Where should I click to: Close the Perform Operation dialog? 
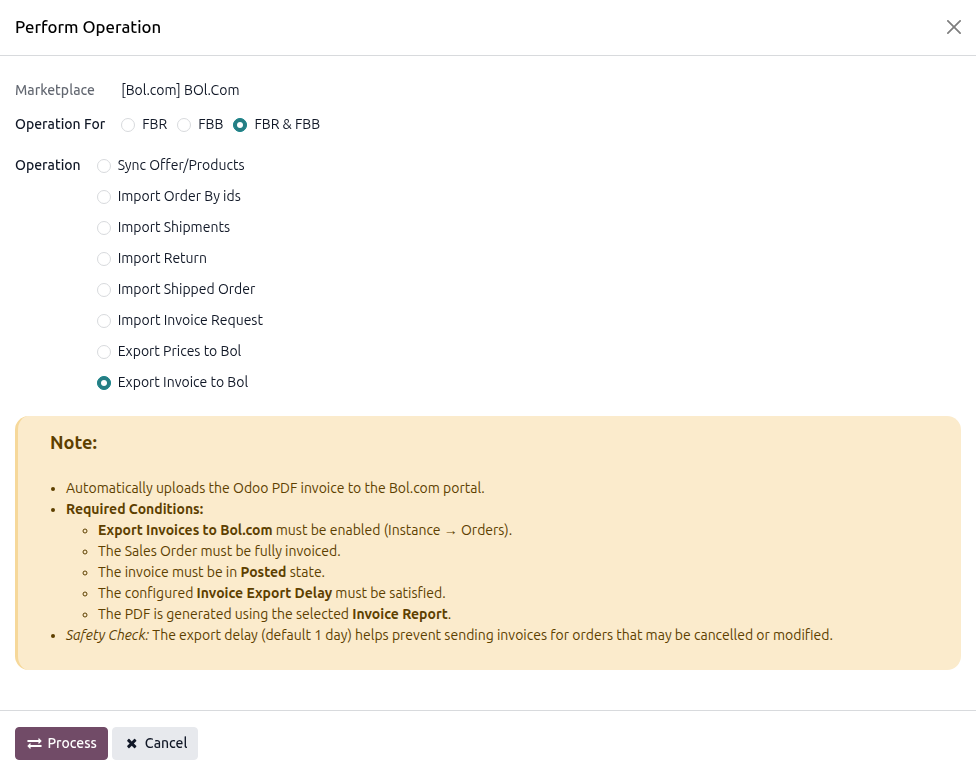point(954,27)
